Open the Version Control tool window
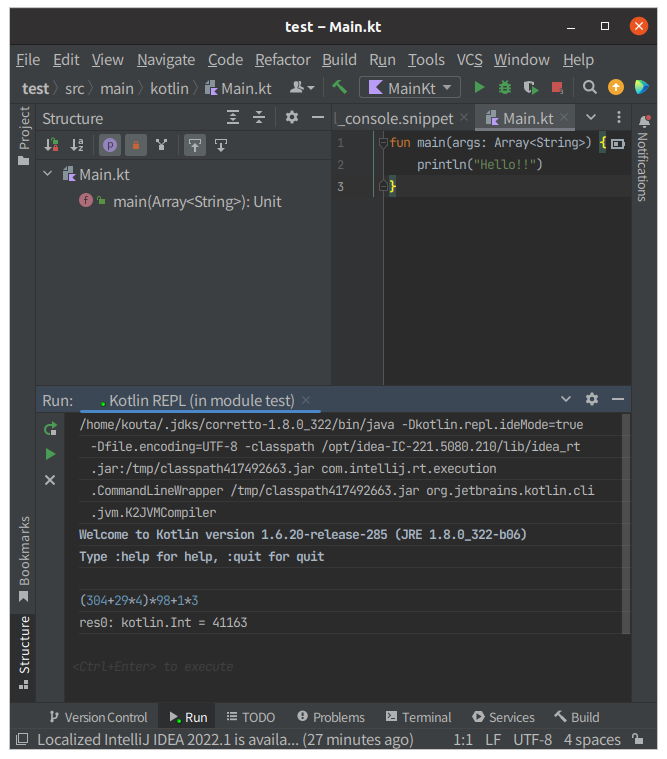 click(x=98, y=717)
